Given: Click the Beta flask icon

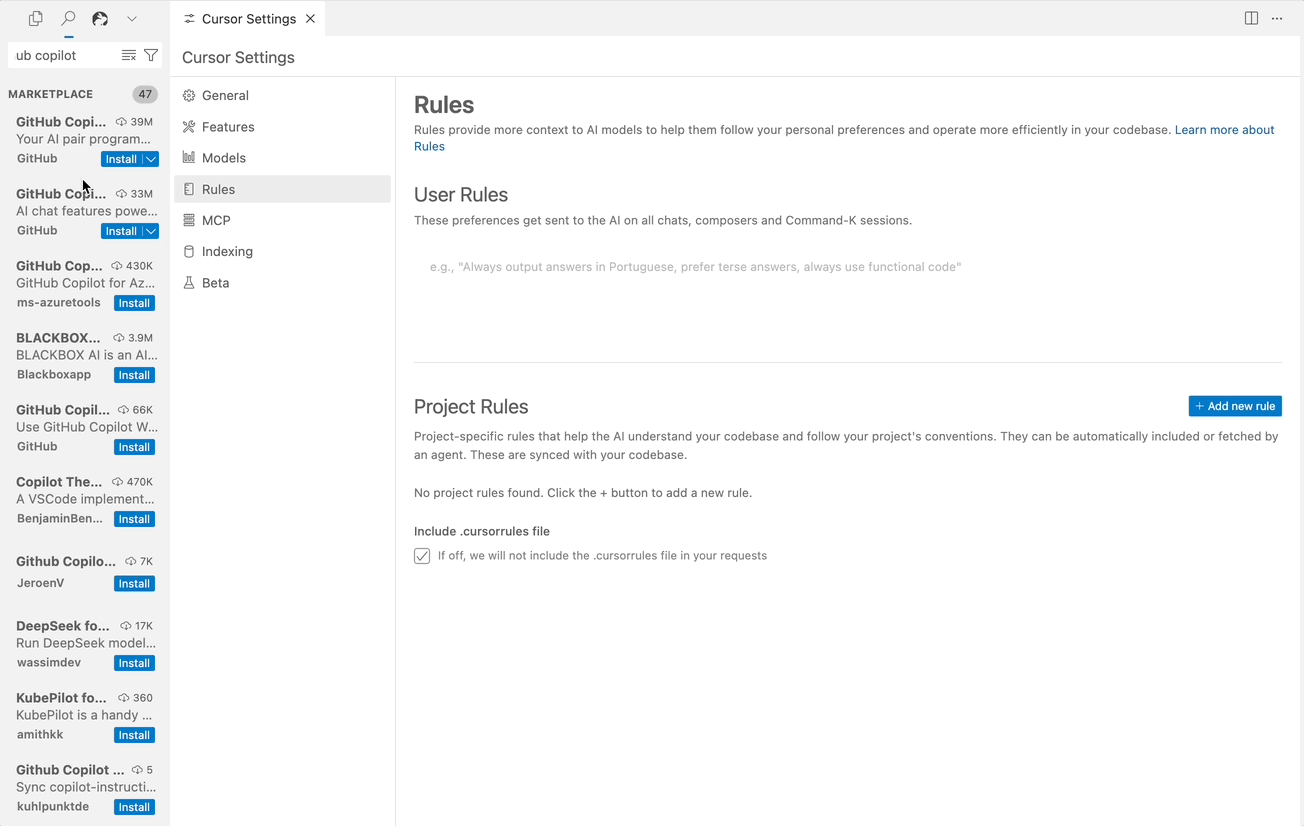Looking at the screenshot, I should [189, 283].
